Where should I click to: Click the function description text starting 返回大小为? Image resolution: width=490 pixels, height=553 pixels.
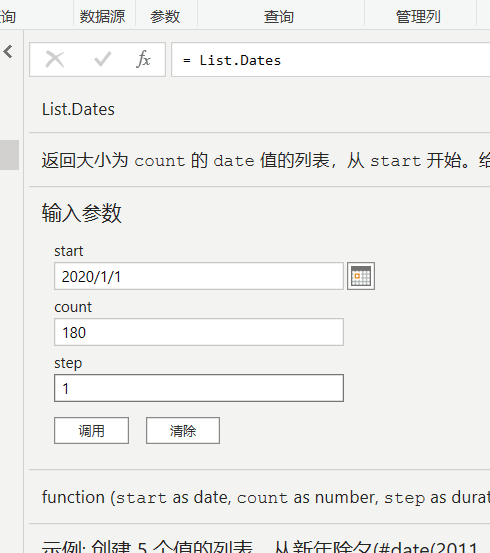pos(266,161)
